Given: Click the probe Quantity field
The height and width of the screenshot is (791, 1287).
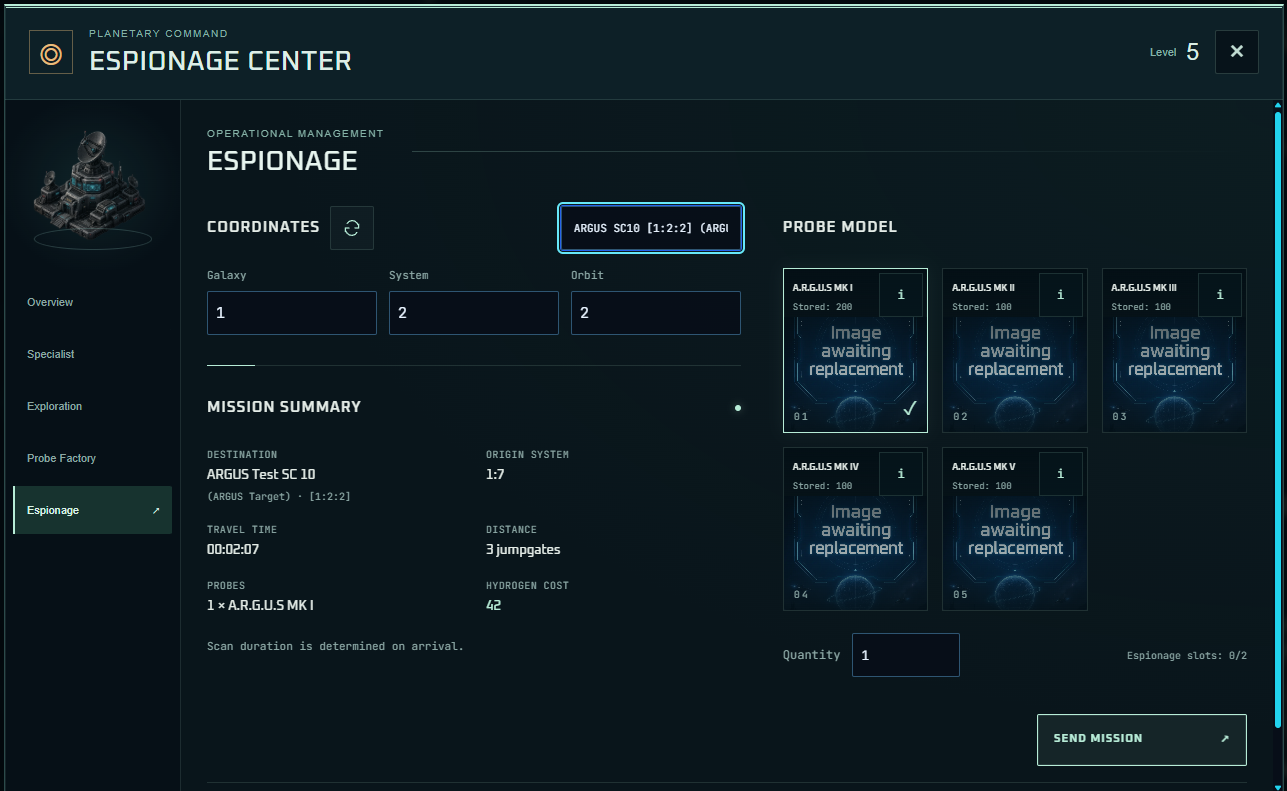Looking at the screenshot, I should coord(906,655).
